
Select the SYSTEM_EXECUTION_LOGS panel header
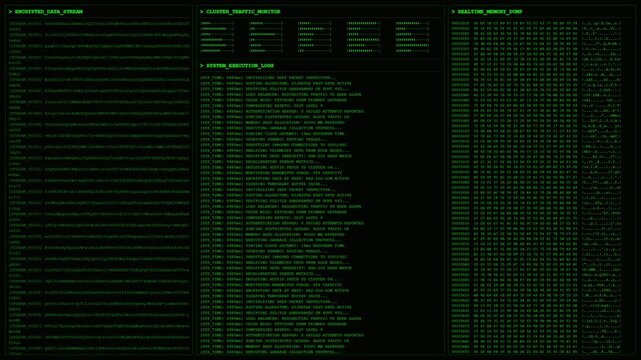pyautogui.click(x=237, y=66)
